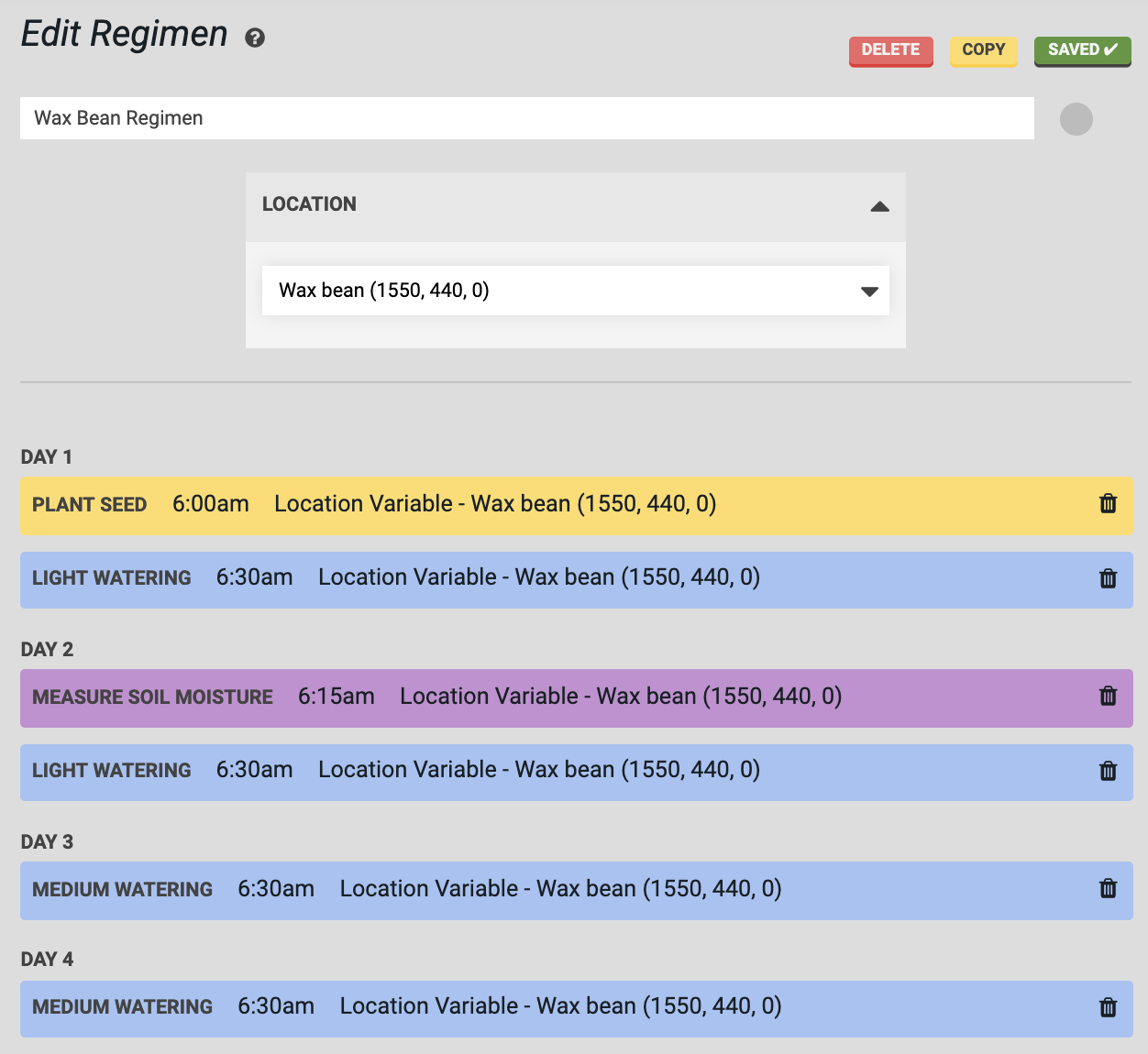Click the yellow Copy button
The image size is (1148, 1054).
point(983,50)
